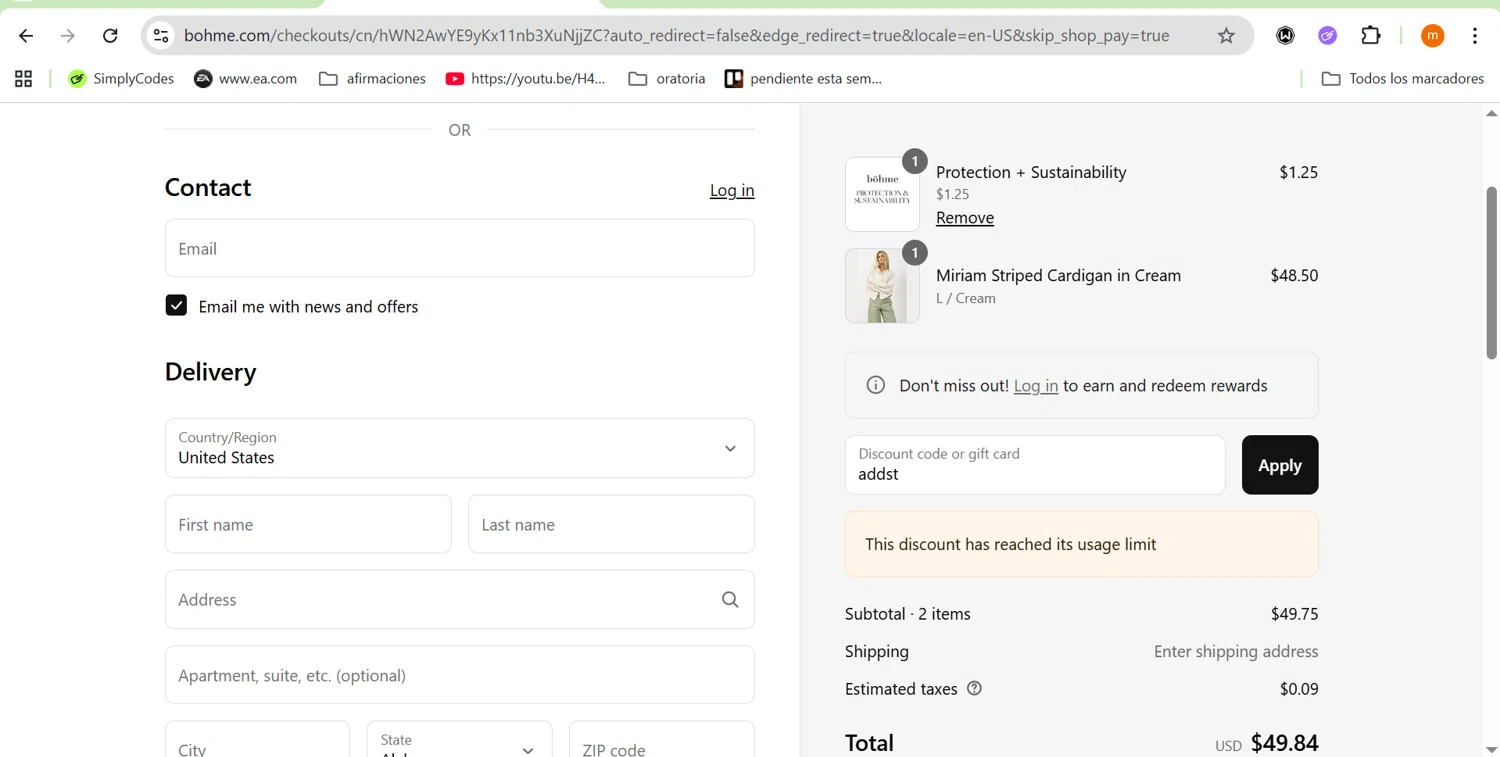Go back to the previous page

click(x=26, y=36)
